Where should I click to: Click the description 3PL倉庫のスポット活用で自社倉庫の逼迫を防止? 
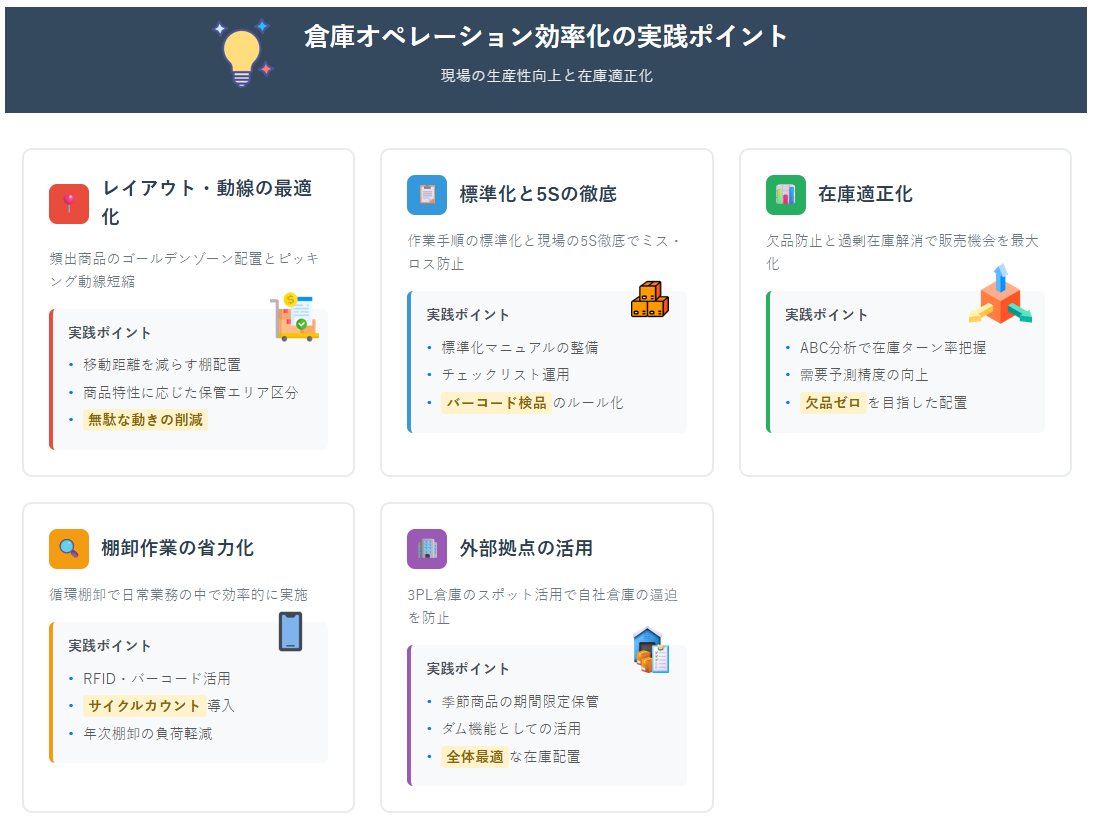(543, 606)
